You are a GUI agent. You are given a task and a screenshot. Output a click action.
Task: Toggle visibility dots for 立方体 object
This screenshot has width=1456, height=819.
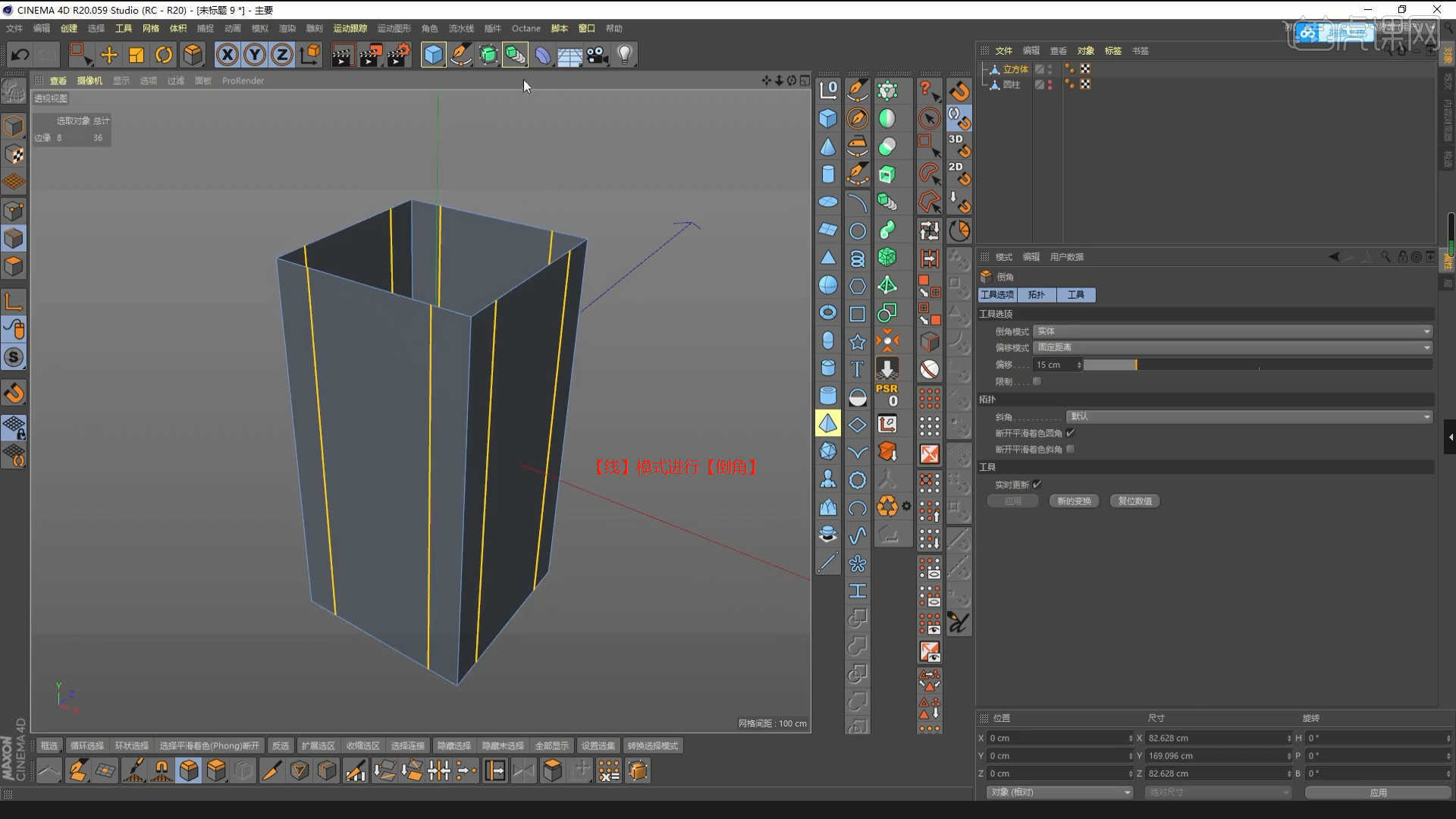click(1050, 69)
